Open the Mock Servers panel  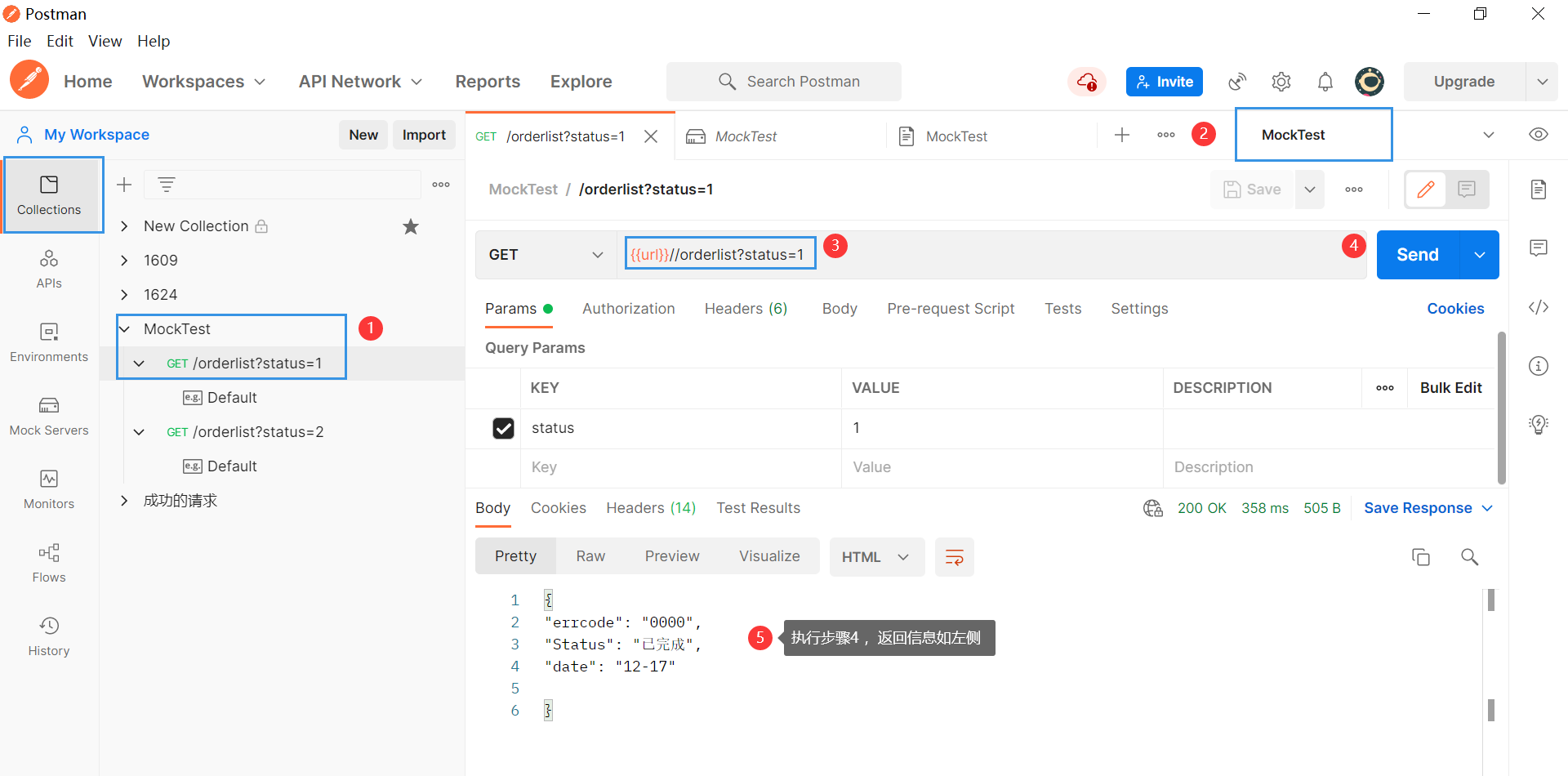click(49, 415)
